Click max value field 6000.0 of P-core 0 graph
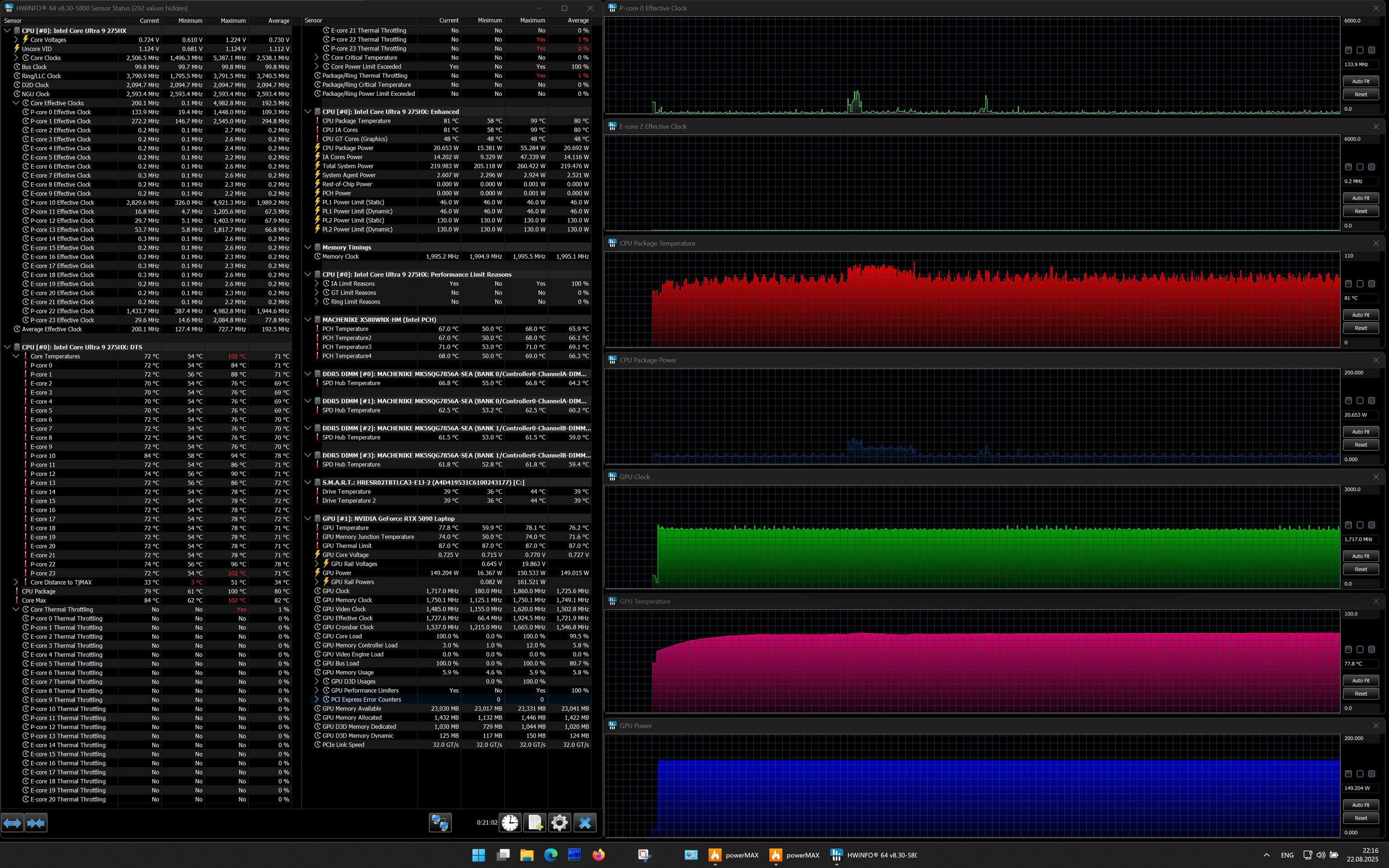 tap(1360, 21)
